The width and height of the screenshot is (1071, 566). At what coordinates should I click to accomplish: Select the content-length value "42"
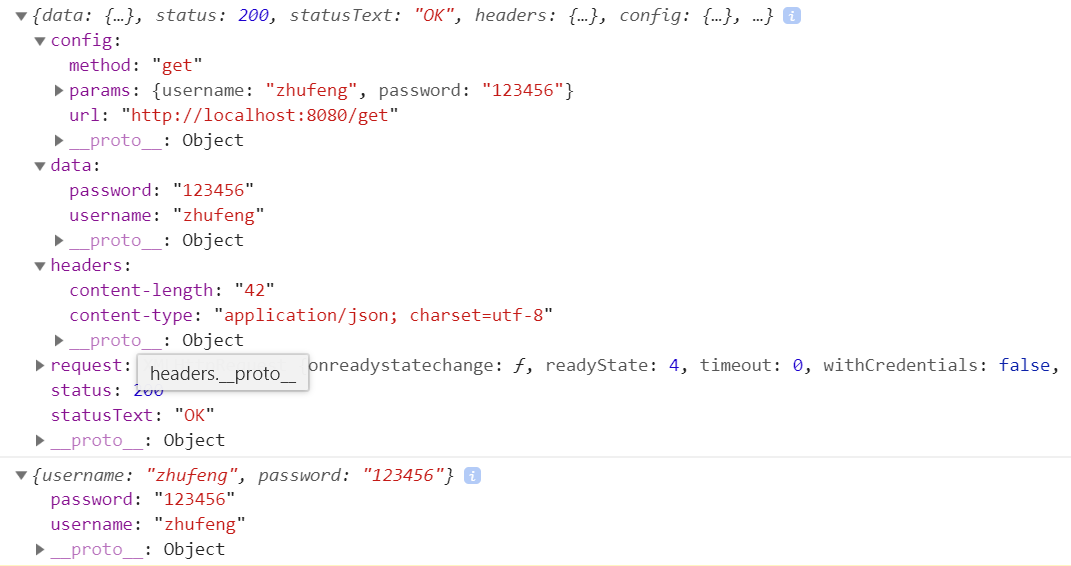(x=254, y=291)
